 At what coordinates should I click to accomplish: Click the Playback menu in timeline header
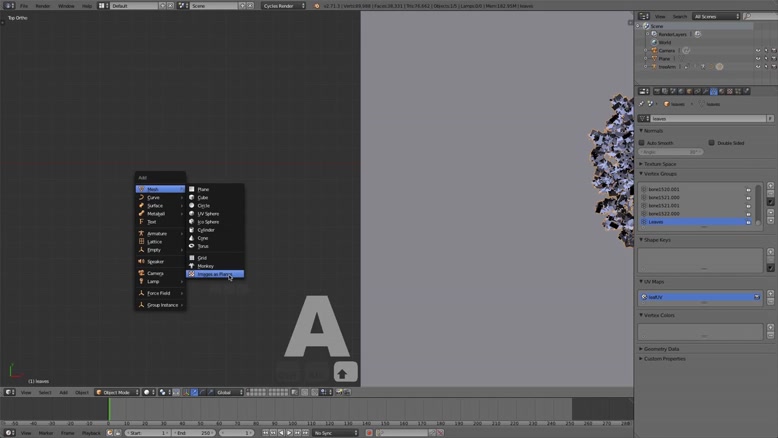(x=91, y=433)
